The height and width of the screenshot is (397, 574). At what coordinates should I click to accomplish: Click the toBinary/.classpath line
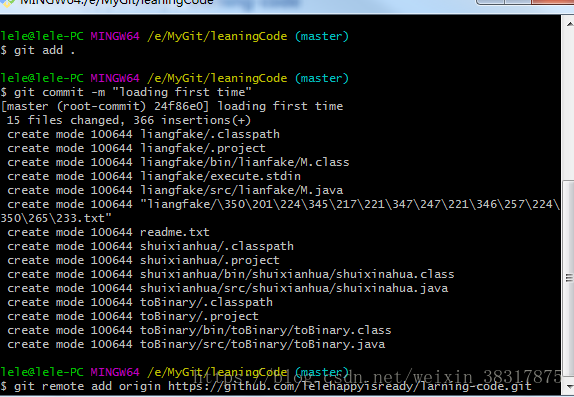(x=140, y=302)
